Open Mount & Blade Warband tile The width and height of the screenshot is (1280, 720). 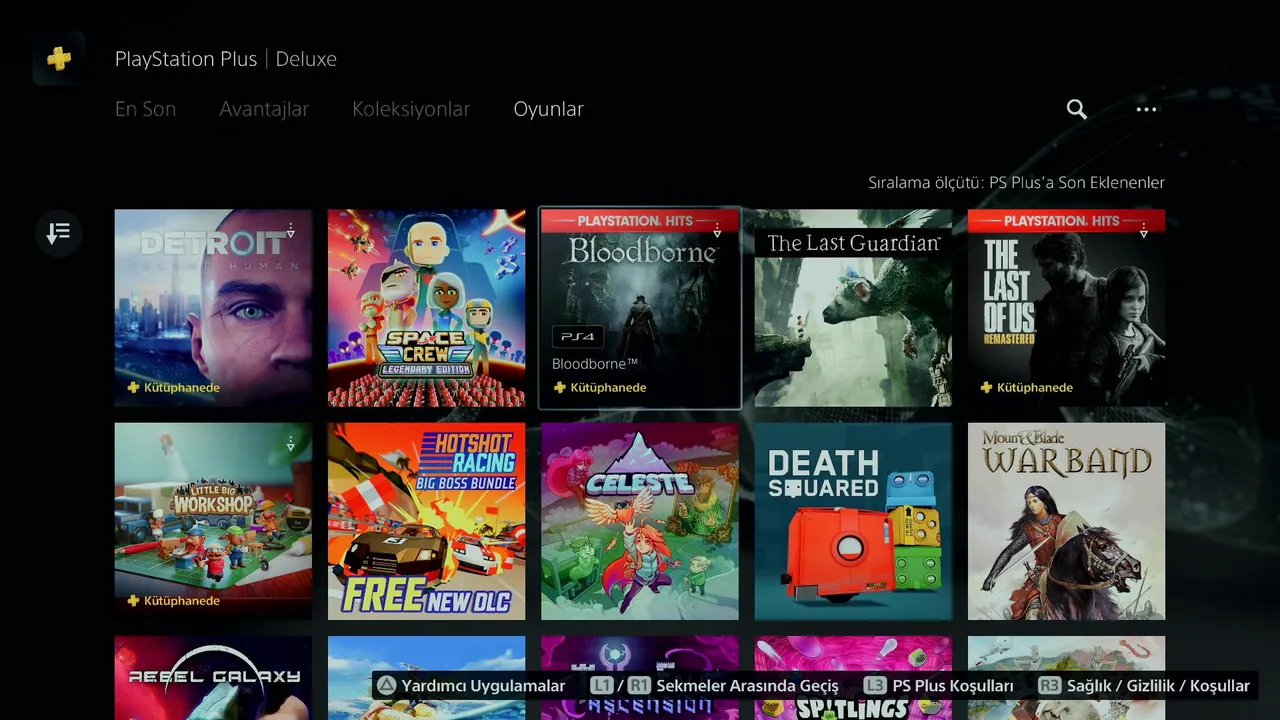1066,521
